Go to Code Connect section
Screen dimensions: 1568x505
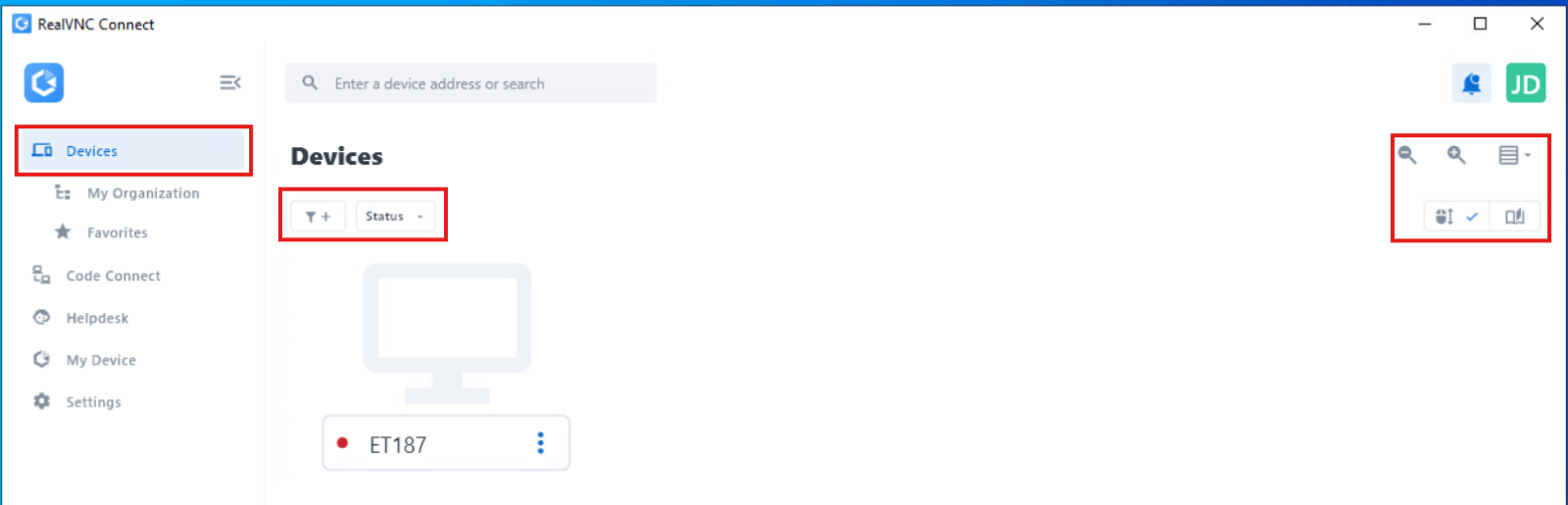pos(113,276)
